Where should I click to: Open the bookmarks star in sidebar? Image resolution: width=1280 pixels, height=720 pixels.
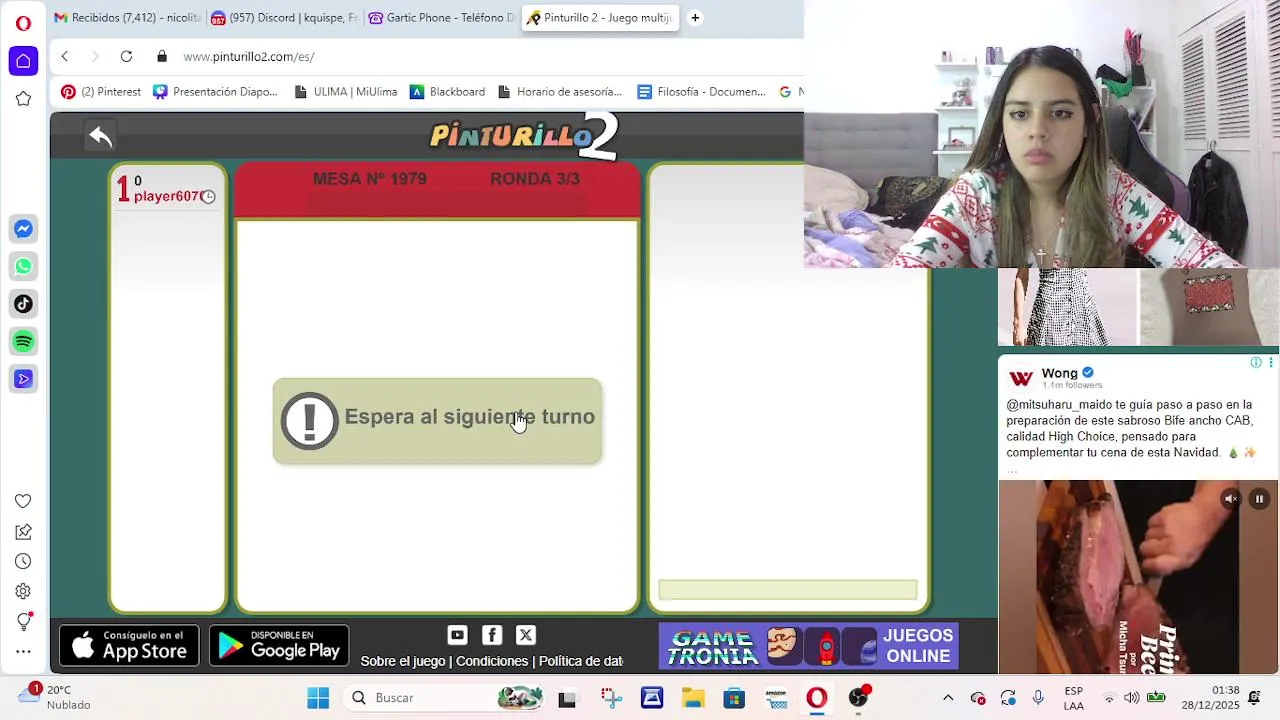click(x=23, y=98)
